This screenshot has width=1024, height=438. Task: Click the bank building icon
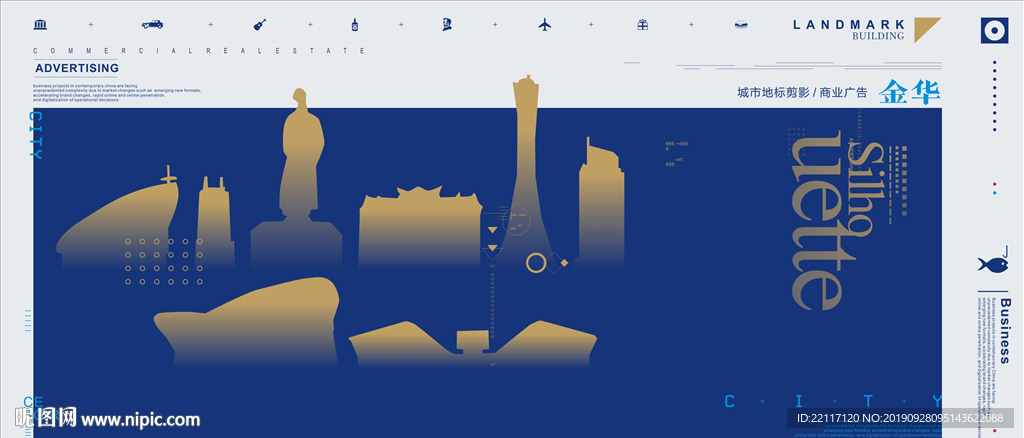click(x=40, y=25)
